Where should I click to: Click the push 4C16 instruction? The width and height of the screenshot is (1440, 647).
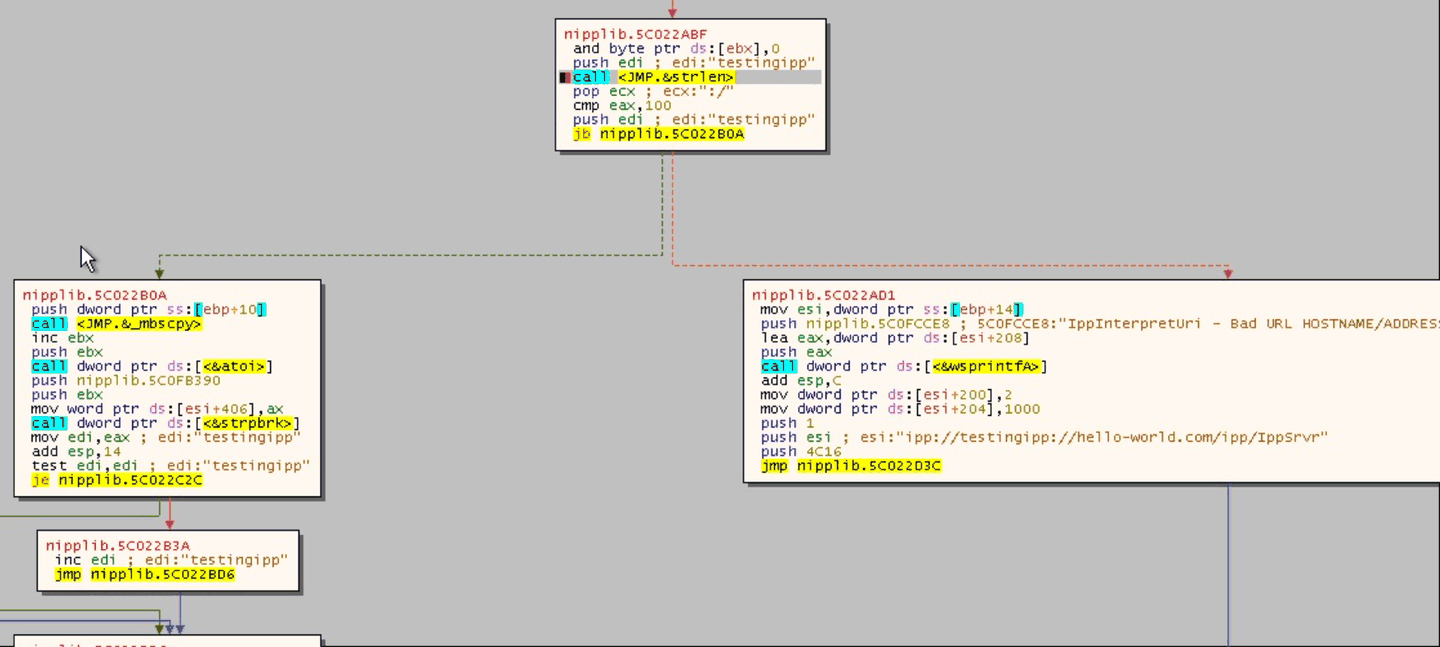[x=801, y=452]
